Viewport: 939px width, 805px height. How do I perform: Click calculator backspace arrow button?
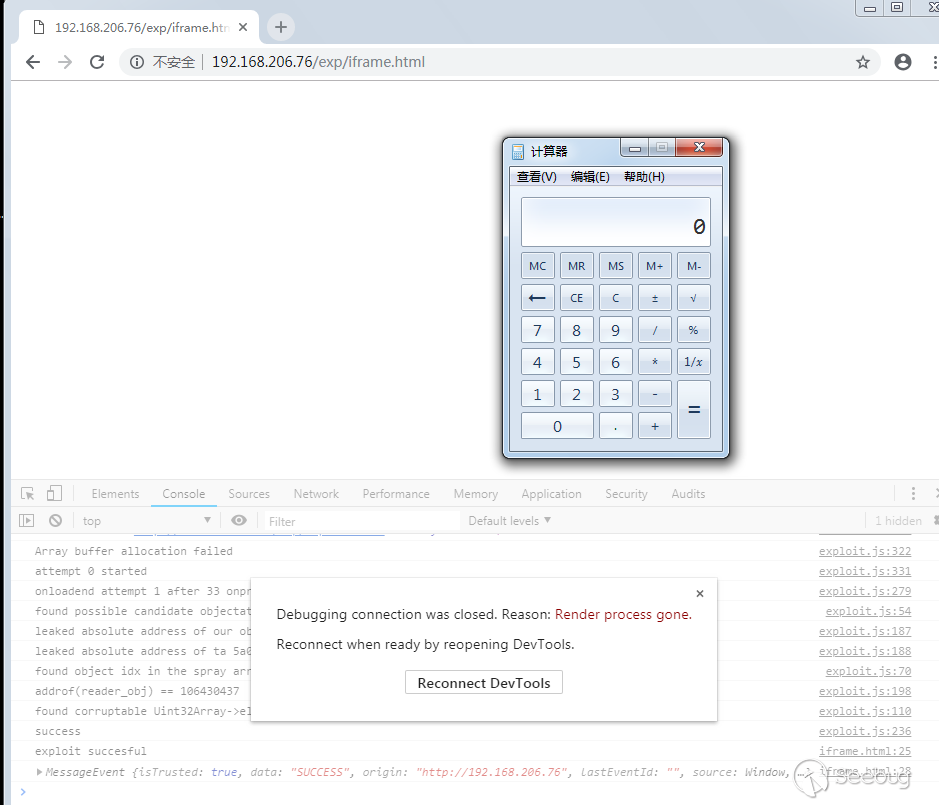tap(537, 298)
